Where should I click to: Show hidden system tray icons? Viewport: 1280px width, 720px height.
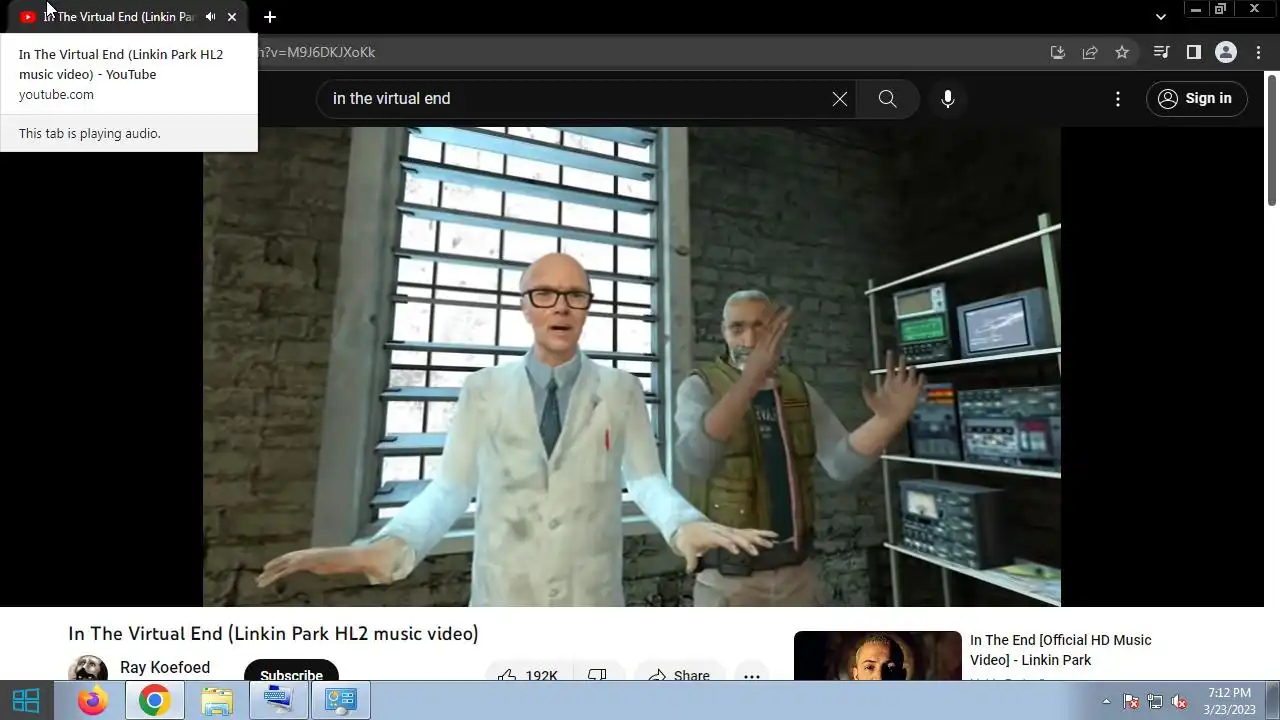pyautogui.click(x=1106, y=701)
